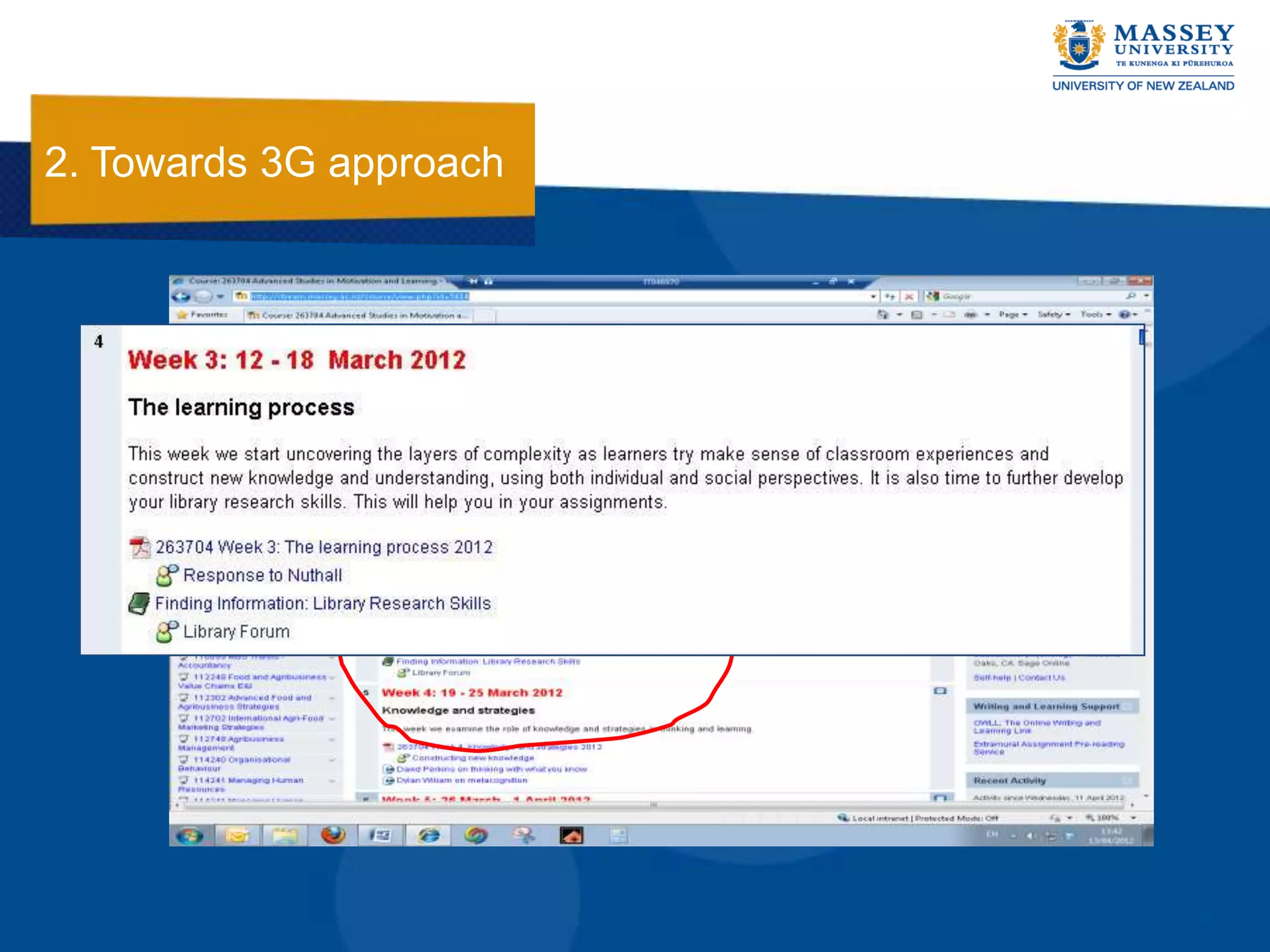Open David Perkins on thinking link
This screenshot has height=952, width=1270.
point(492,769)
